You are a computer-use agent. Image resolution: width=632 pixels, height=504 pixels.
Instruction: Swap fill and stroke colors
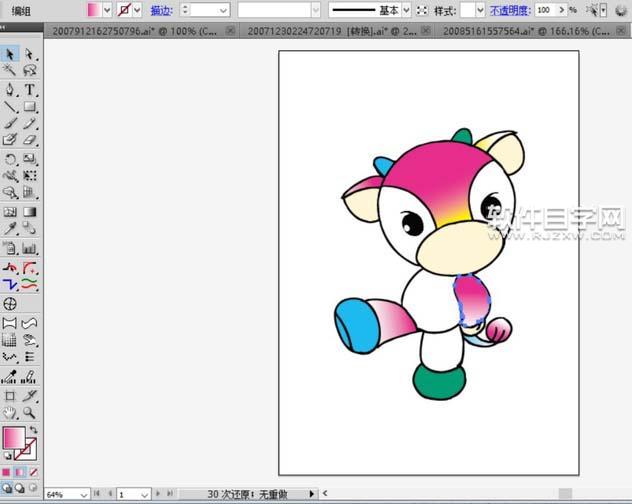[x=35, y=429]
